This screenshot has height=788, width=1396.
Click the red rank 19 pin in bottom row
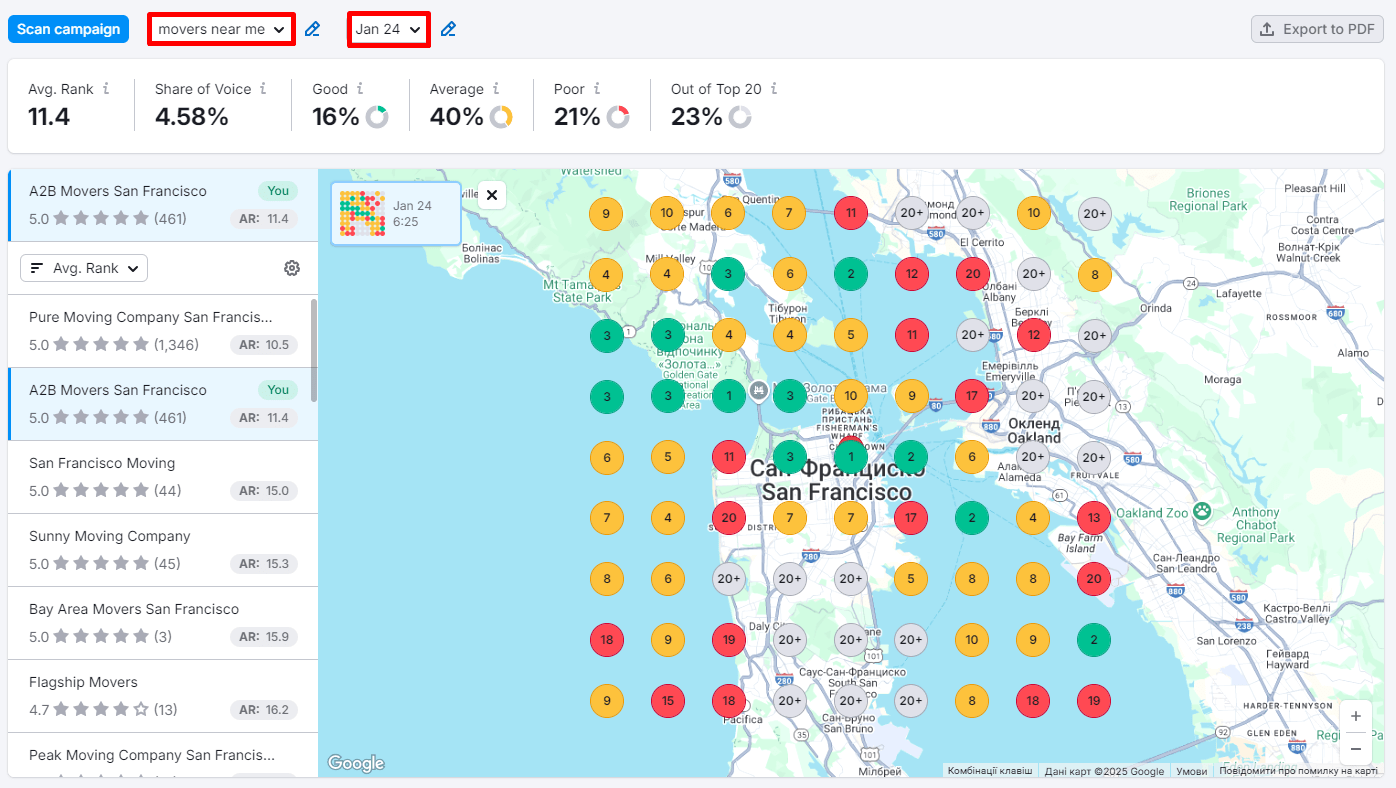click(x=1094, y=701)
